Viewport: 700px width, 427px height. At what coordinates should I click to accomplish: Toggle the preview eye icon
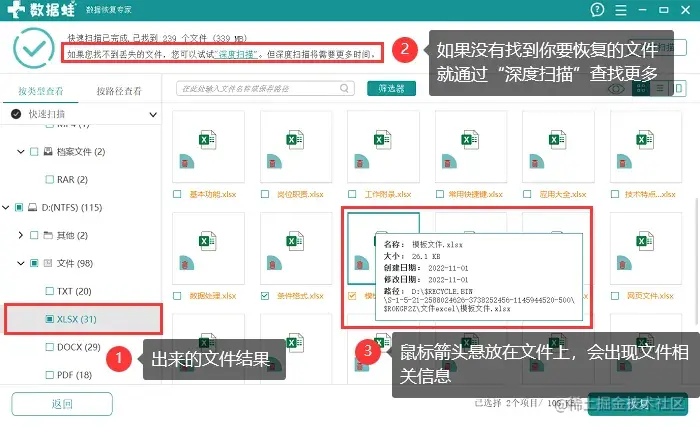tap(616, 88)
